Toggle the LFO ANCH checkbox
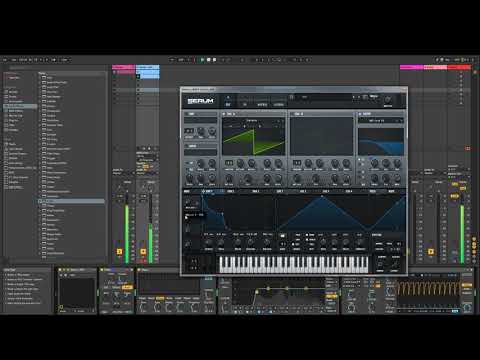 click(307, 239)
